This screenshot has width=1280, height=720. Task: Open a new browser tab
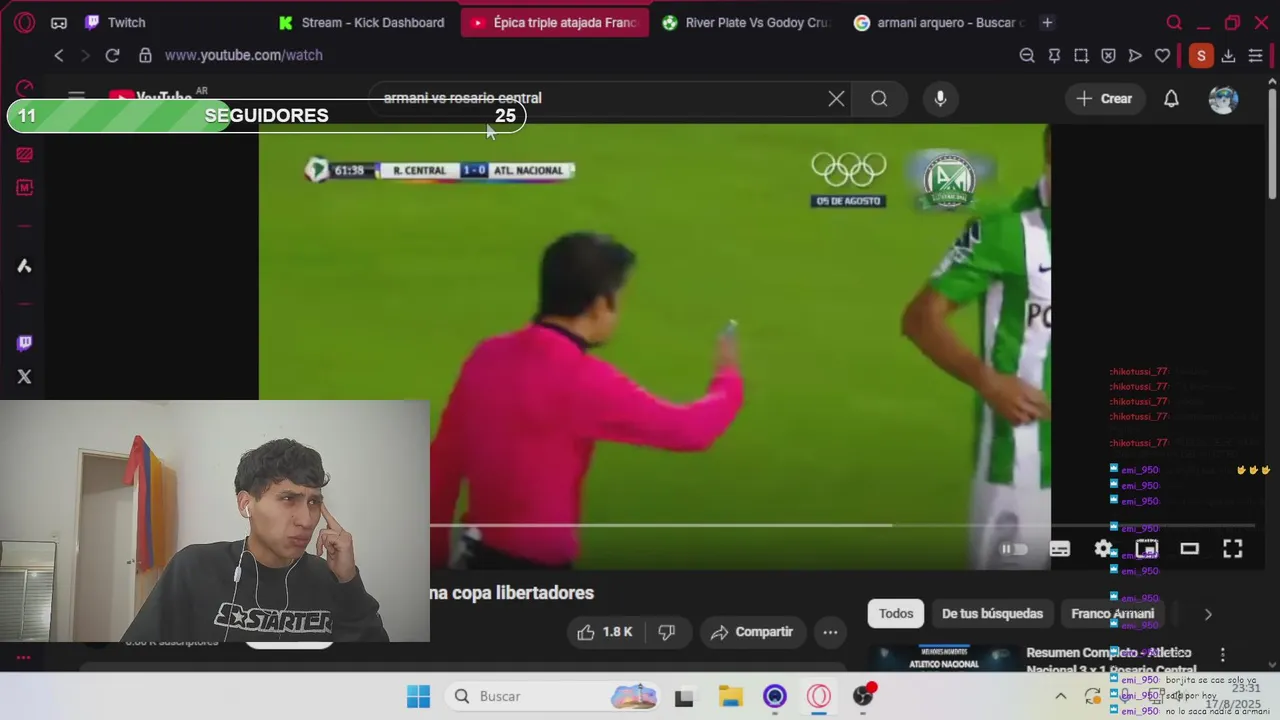click(1047, 22)
